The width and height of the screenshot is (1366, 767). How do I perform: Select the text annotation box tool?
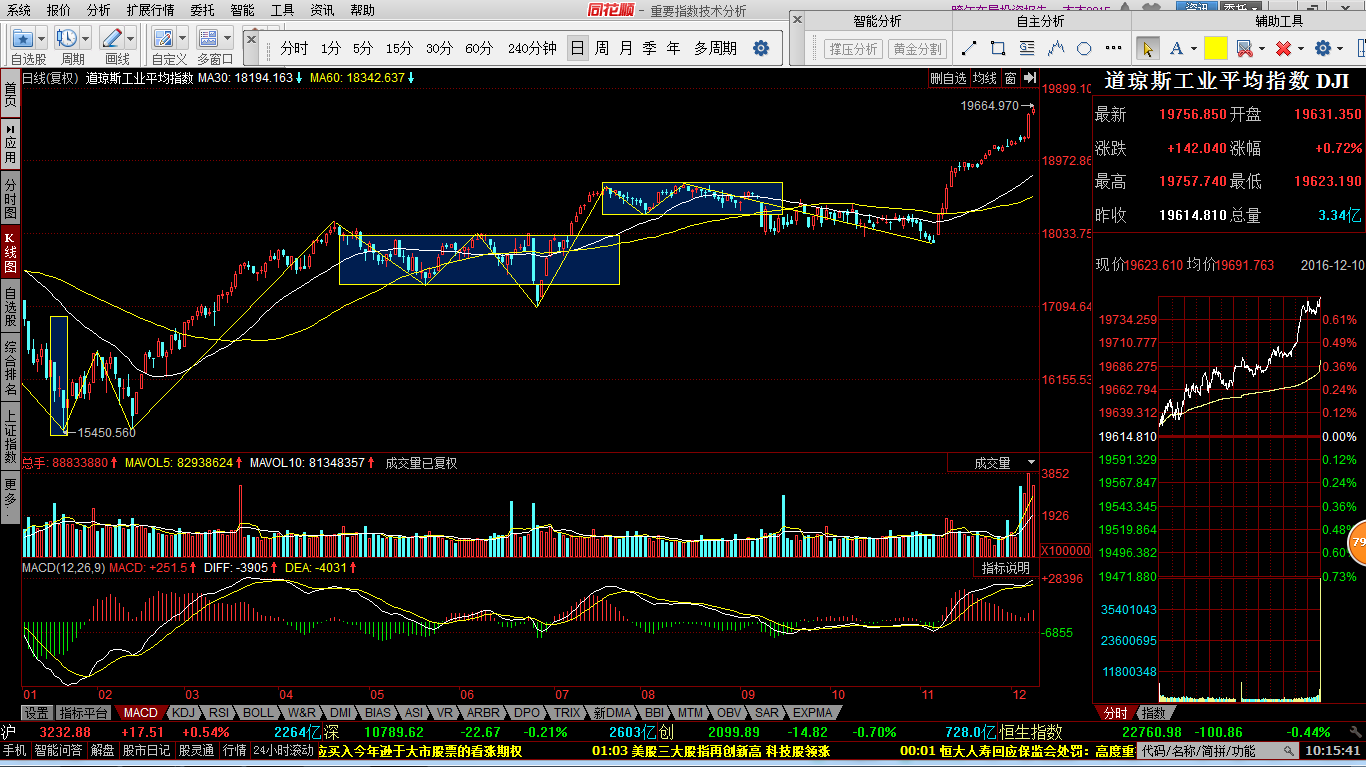coord(1028,48)
